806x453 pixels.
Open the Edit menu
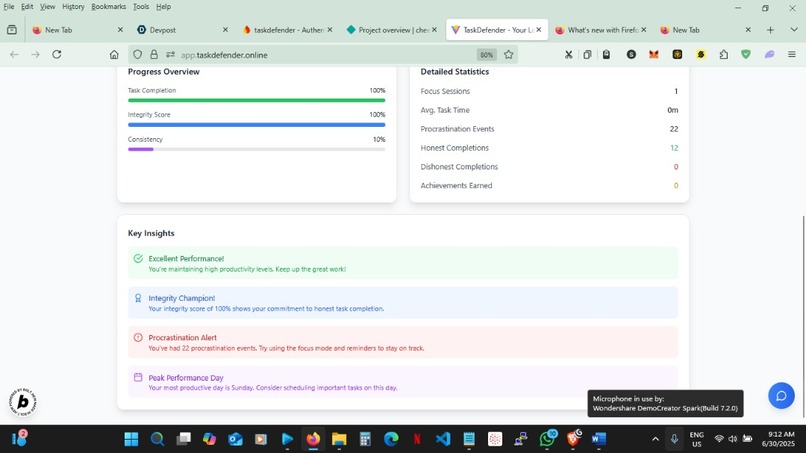pyautogui.click(x=27, y=7)
